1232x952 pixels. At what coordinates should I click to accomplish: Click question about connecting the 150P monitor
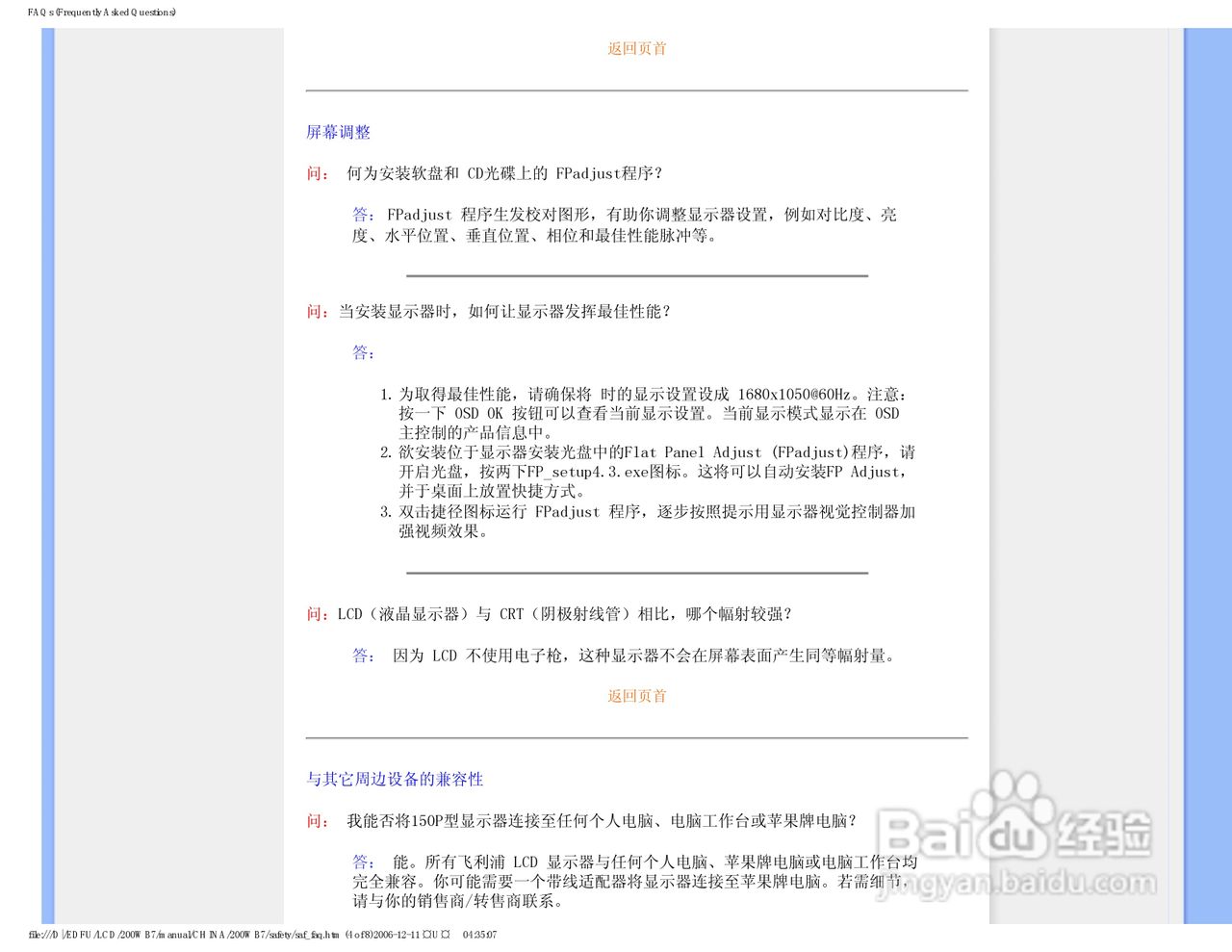point(602,820)
